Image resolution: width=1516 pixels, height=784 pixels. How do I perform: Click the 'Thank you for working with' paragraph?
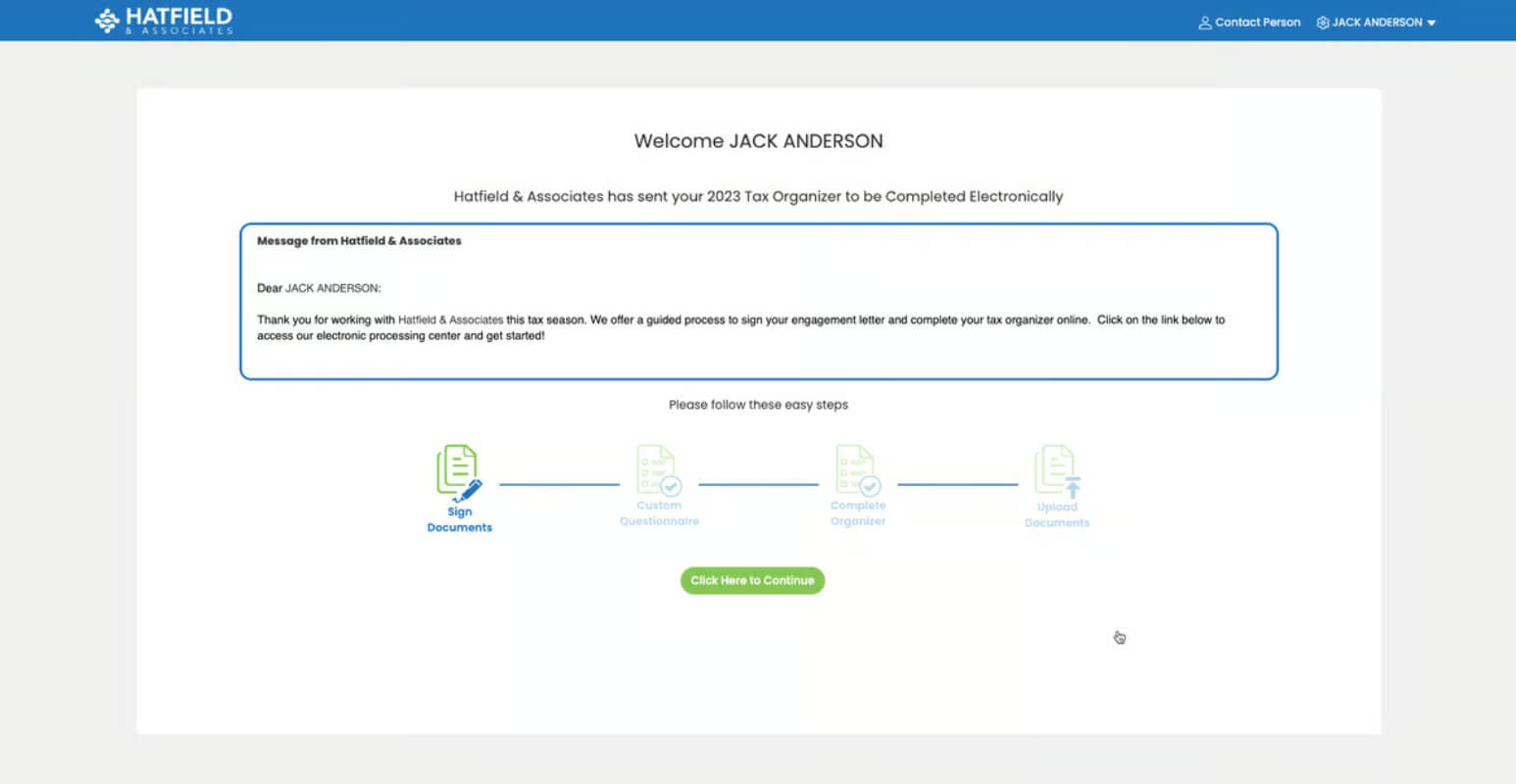tap(740, 327)
